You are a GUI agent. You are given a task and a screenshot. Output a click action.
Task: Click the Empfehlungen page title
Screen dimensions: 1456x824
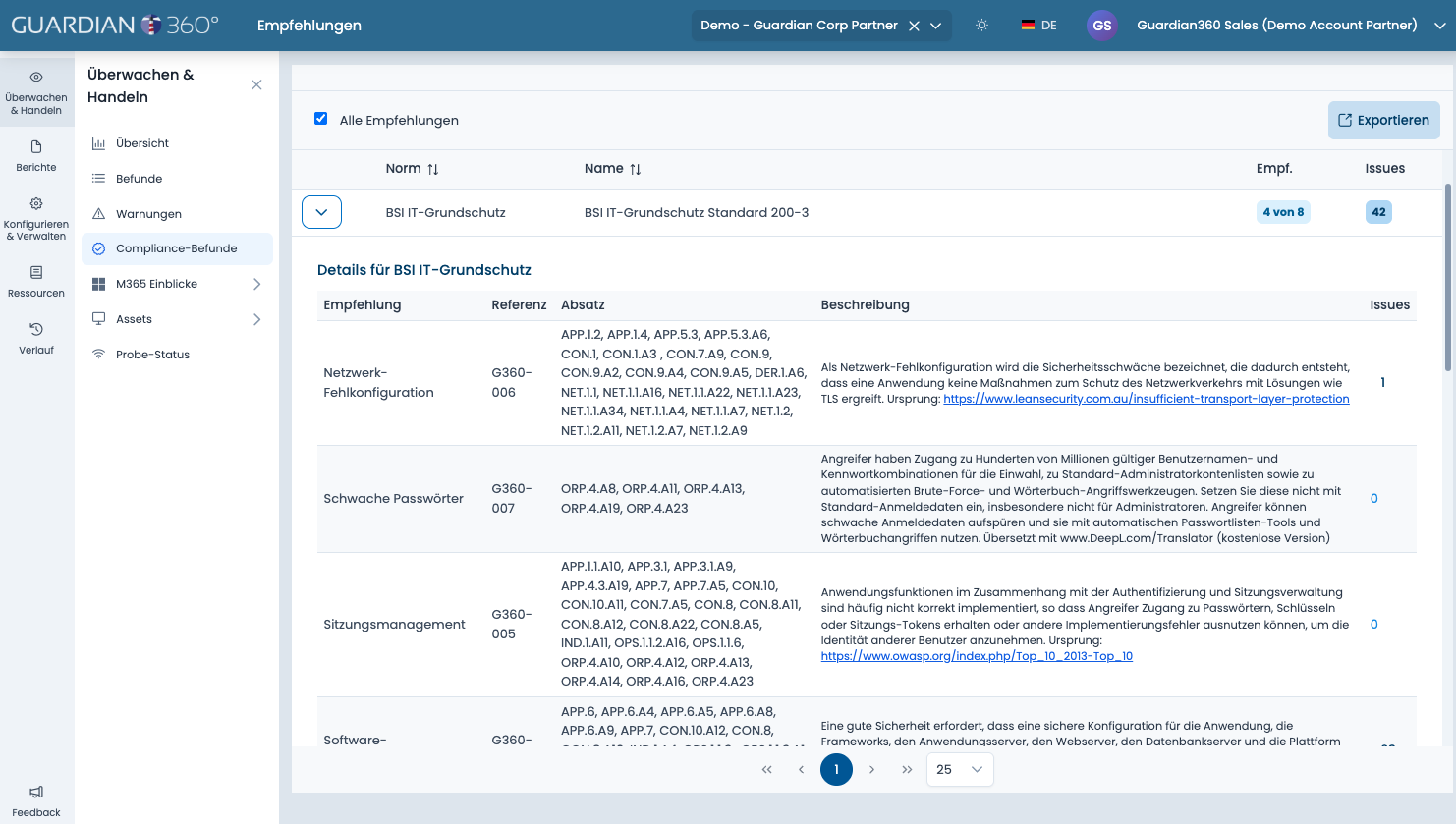coord(309,26)
